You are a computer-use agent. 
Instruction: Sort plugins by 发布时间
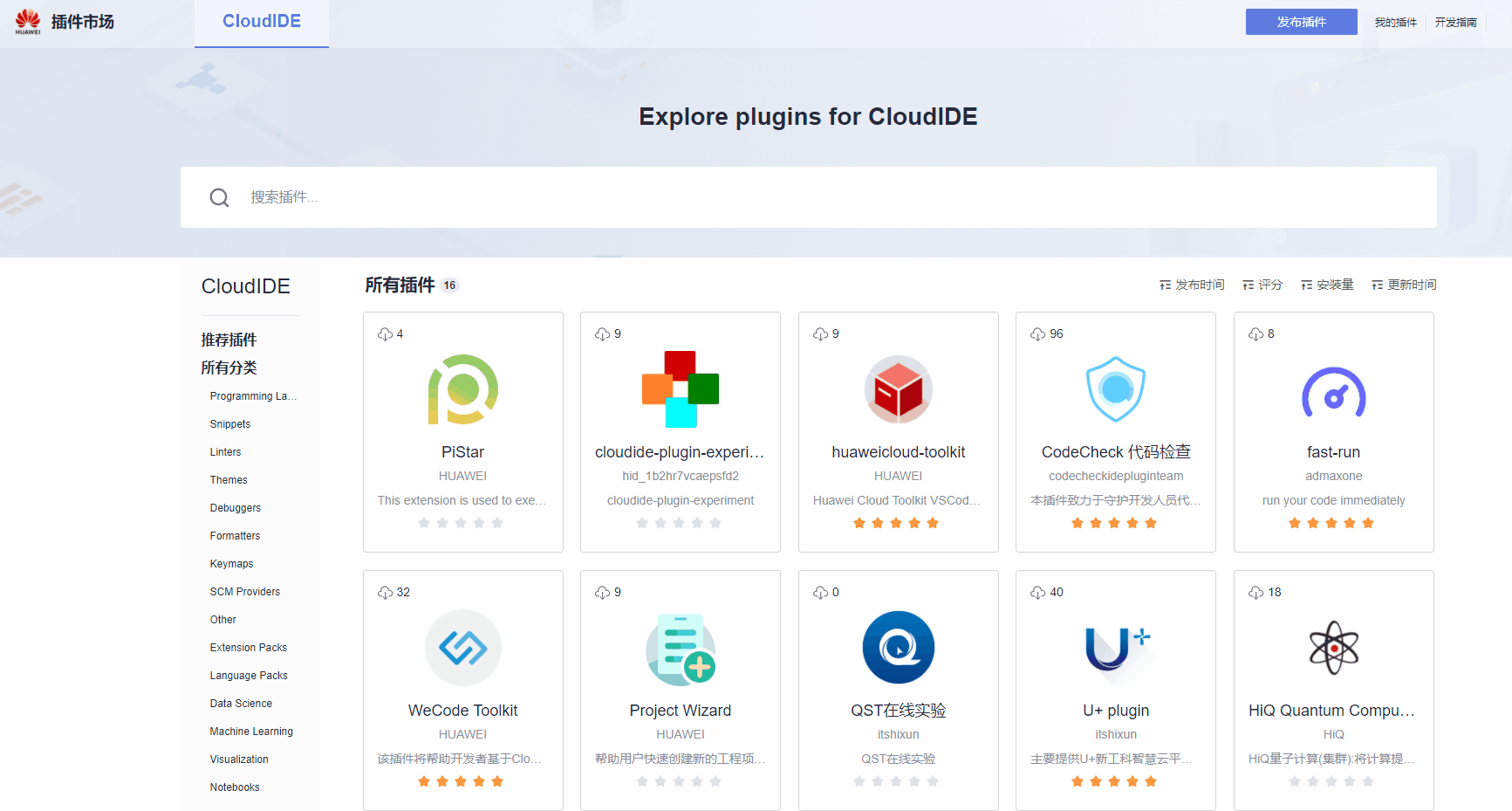click(1192, 285)
